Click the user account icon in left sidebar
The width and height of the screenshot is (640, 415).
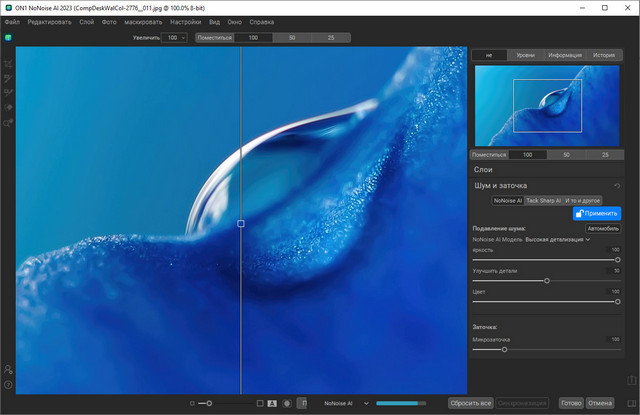tap(8, 370)
